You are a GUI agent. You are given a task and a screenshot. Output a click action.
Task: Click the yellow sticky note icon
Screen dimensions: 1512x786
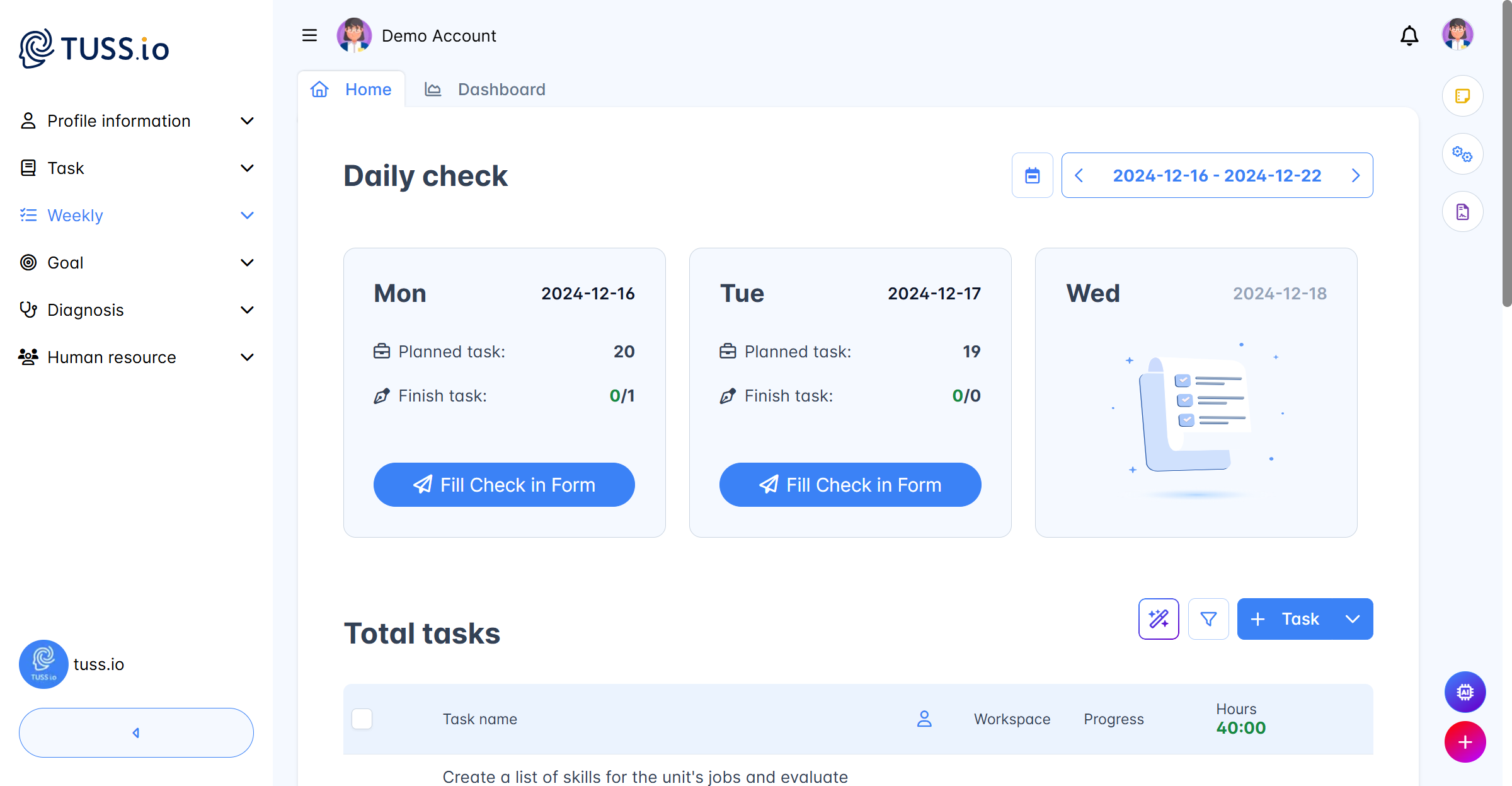point(1462,96)
